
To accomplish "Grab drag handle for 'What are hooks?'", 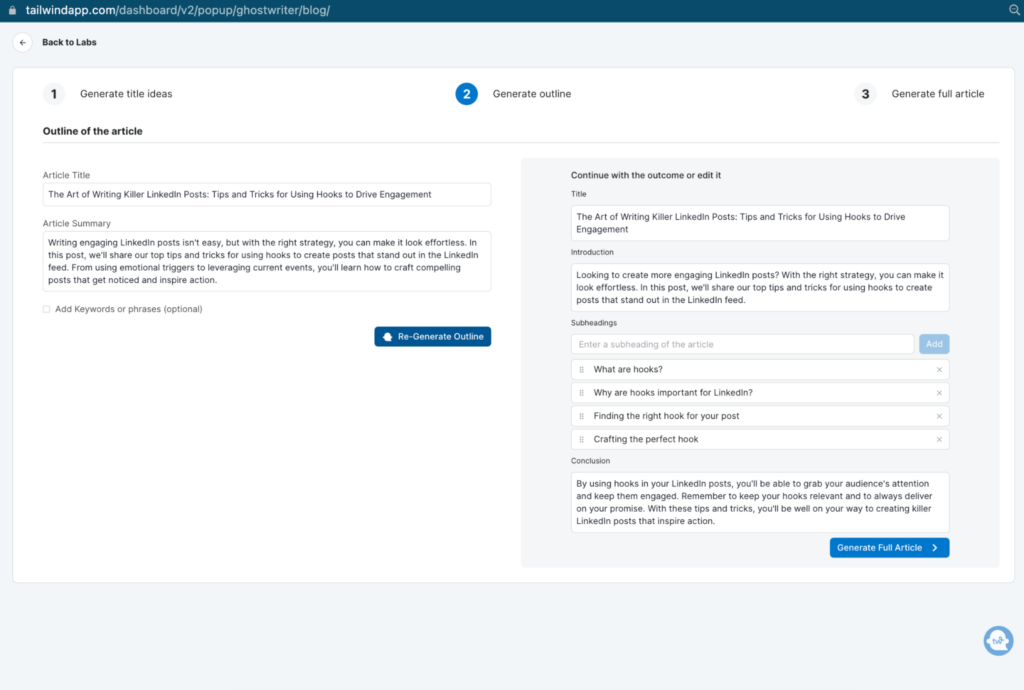I will 581,370.
